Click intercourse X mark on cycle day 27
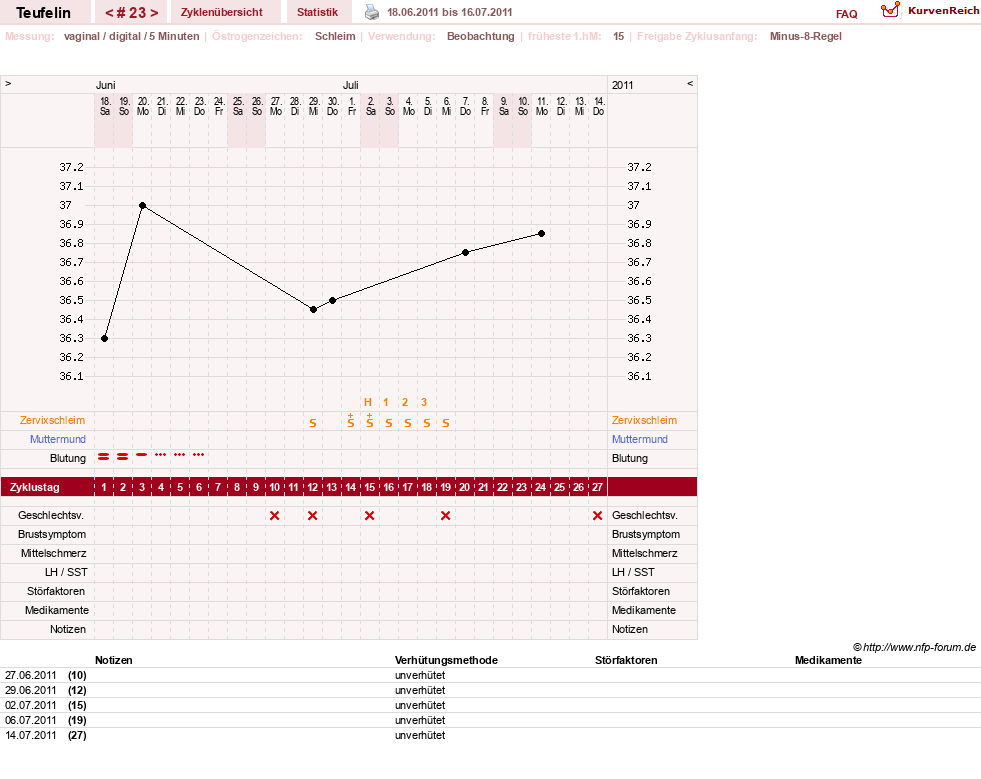This screenshot has width=981, height=779. click(597, 516)
